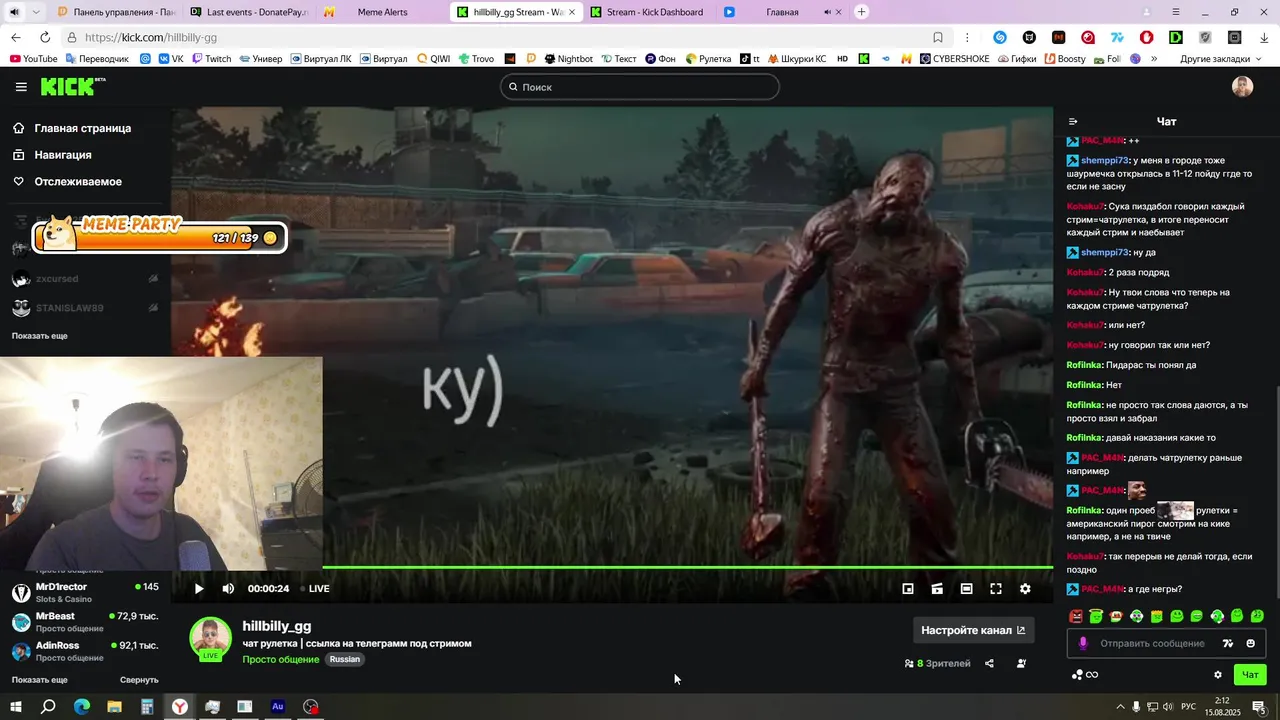Open the user profile avatar menu
Image resolution: width=1280 pixels, height=720 pixels.
pos(1242,87)
